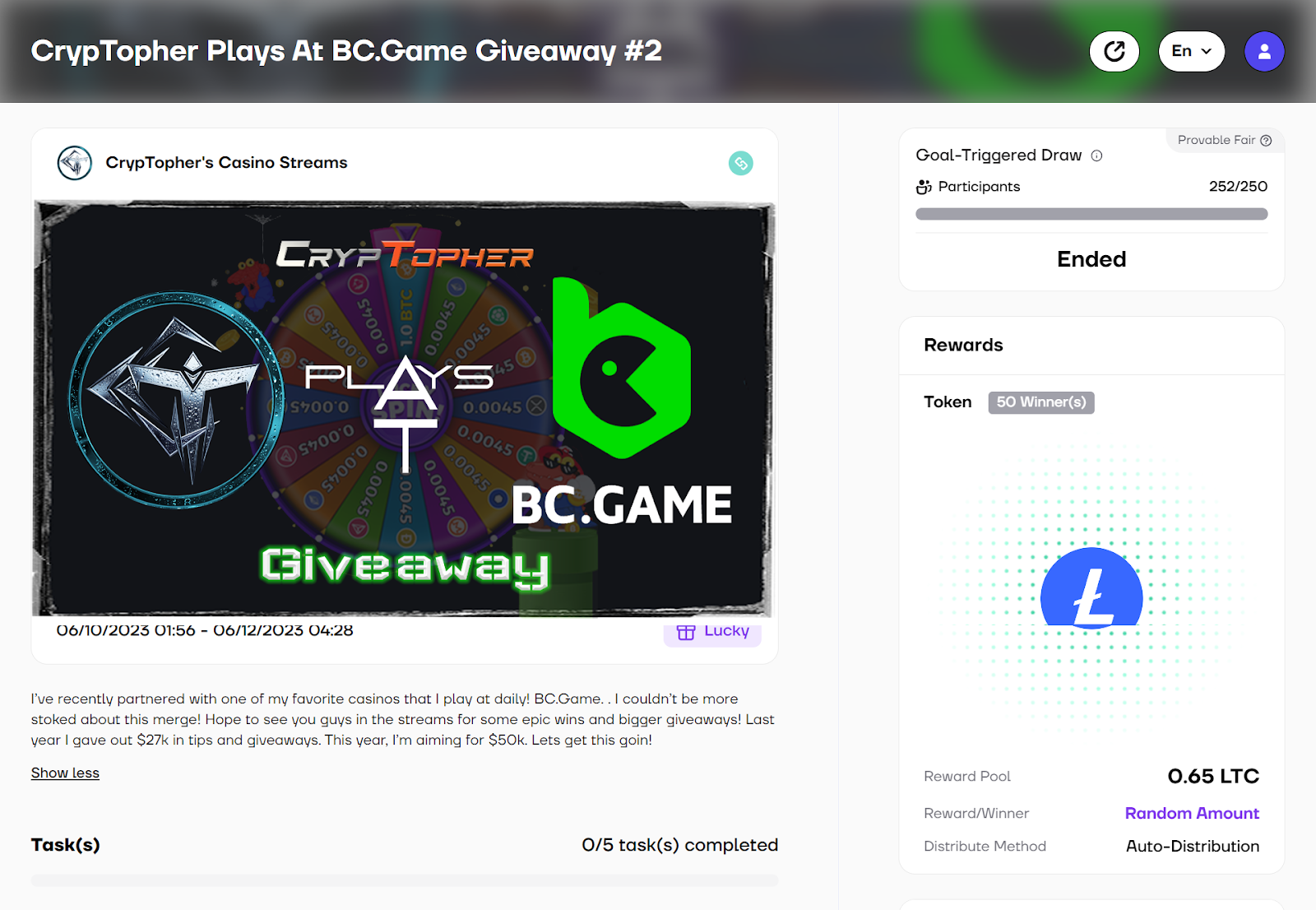This screenshot has height=910, width=1316.
Task: Click the Ended status button
Action: [x=1091, y=259]
